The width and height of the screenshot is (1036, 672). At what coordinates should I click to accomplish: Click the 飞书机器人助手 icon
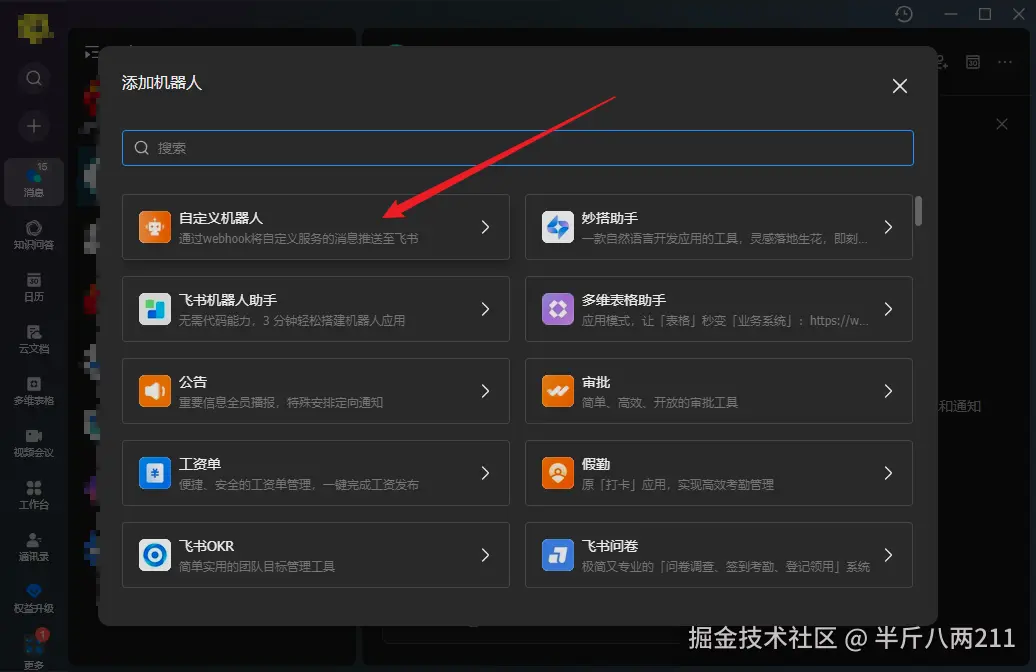(x=155, y=309)
